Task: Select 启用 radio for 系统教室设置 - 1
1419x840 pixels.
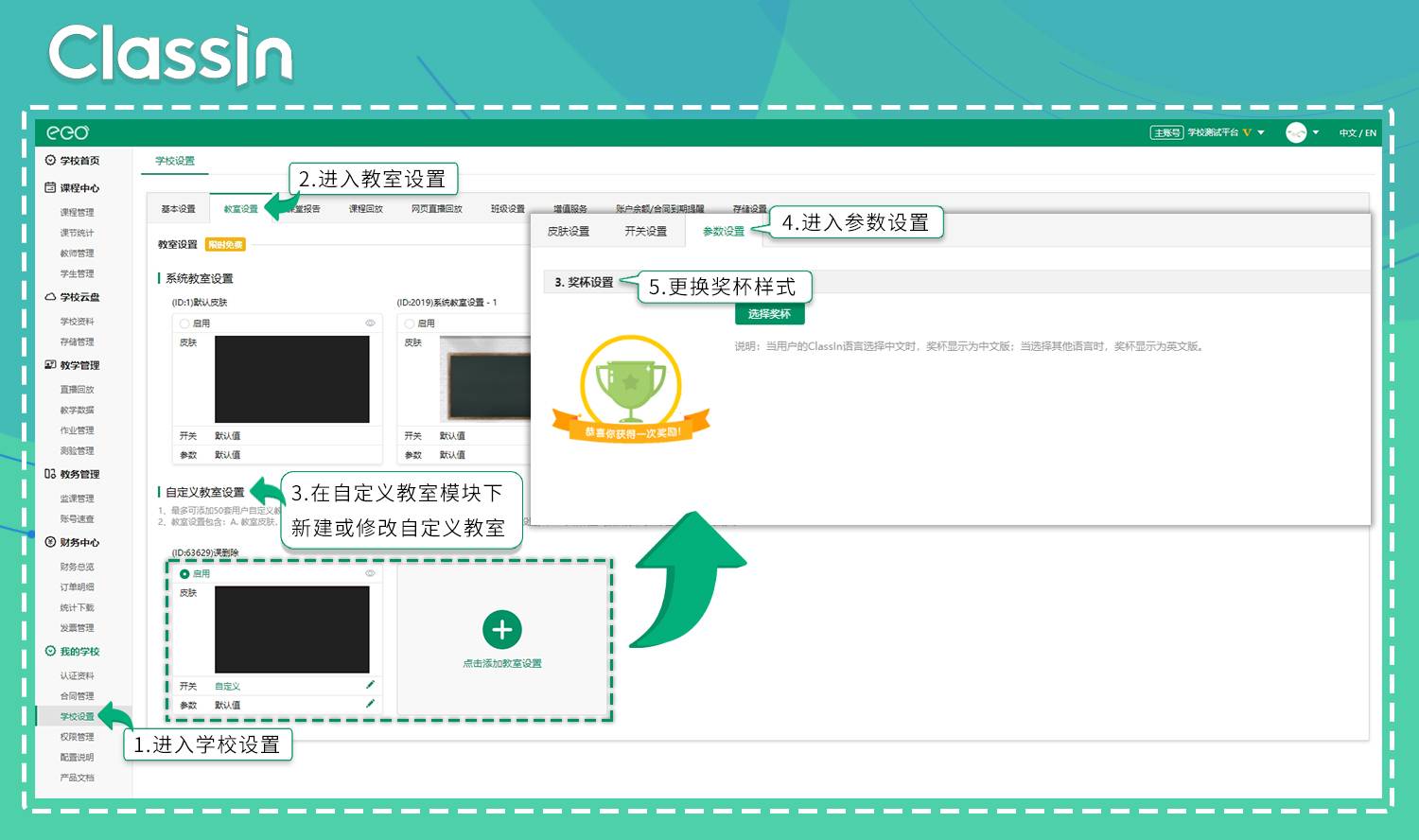Action: [410, 324]
